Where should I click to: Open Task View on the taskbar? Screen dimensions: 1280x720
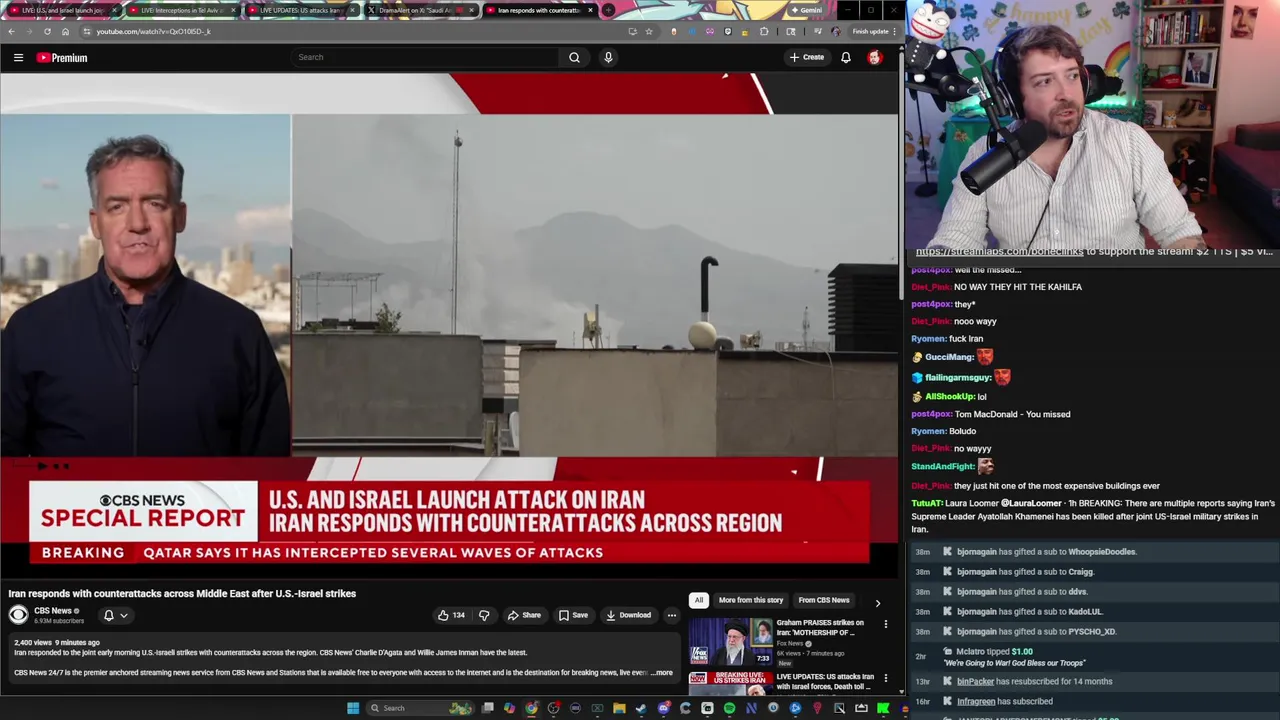[487, 708]
